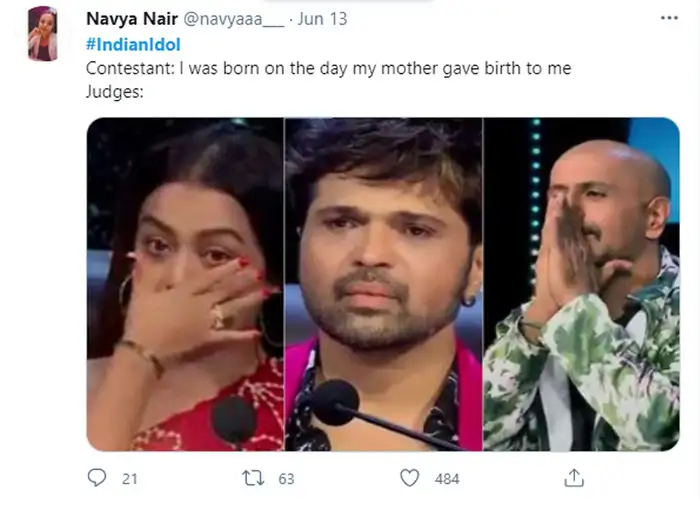Viewport: 700px width, 517px height.
Task: Click the reply count 21
Action: (x=130, y=479)
